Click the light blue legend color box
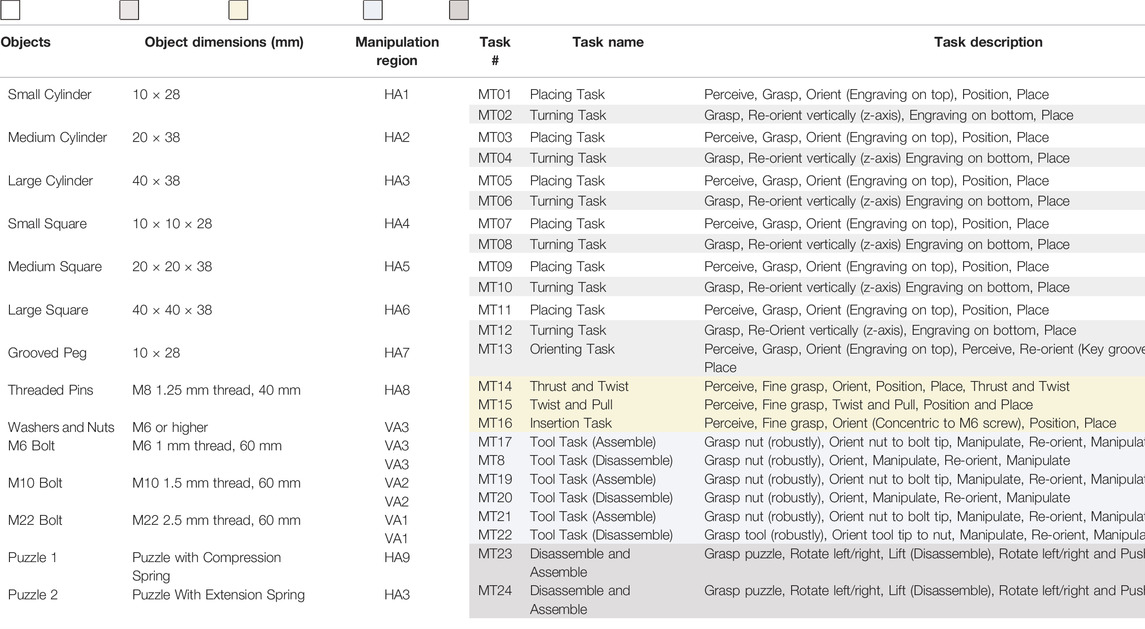 pos(372,9)
